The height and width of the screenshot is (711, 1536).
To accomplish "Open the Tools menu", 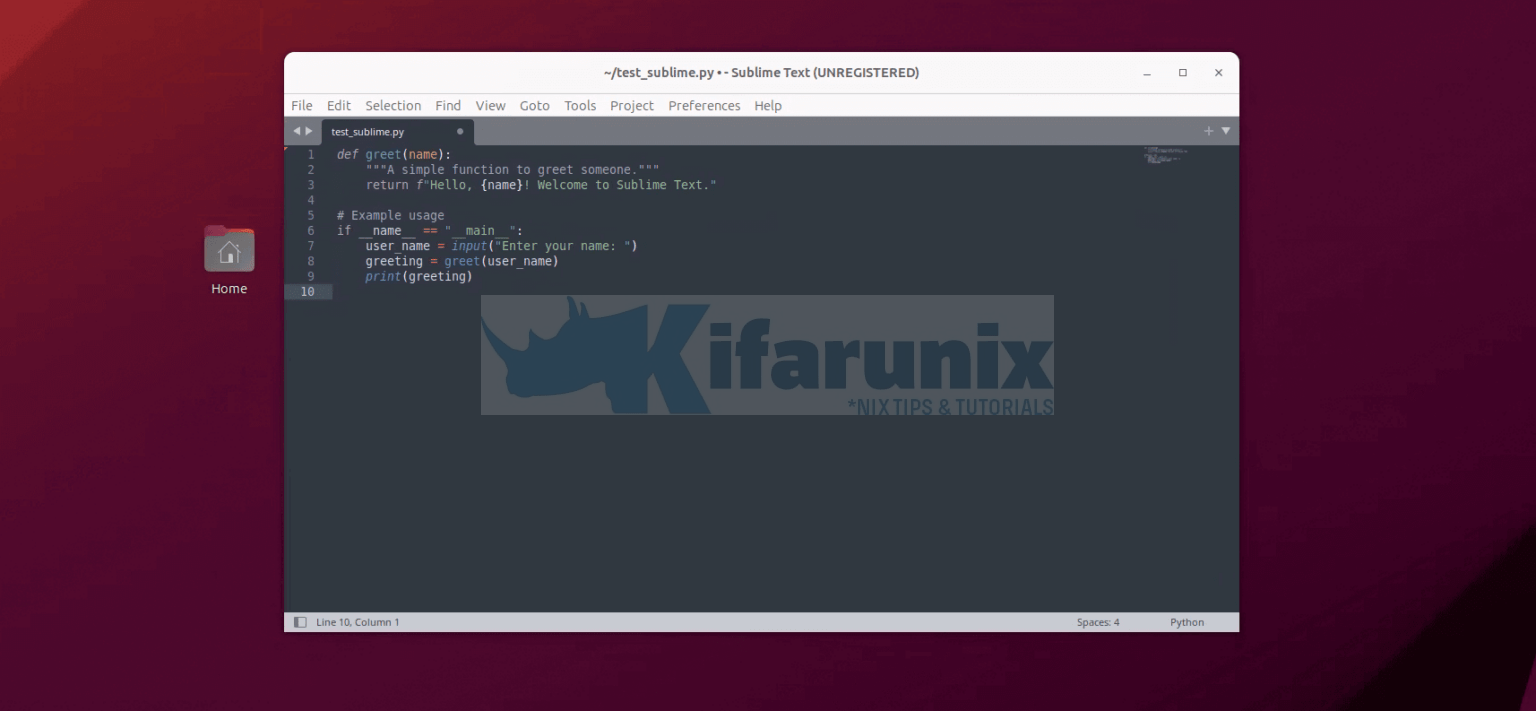I will point(580,105).
